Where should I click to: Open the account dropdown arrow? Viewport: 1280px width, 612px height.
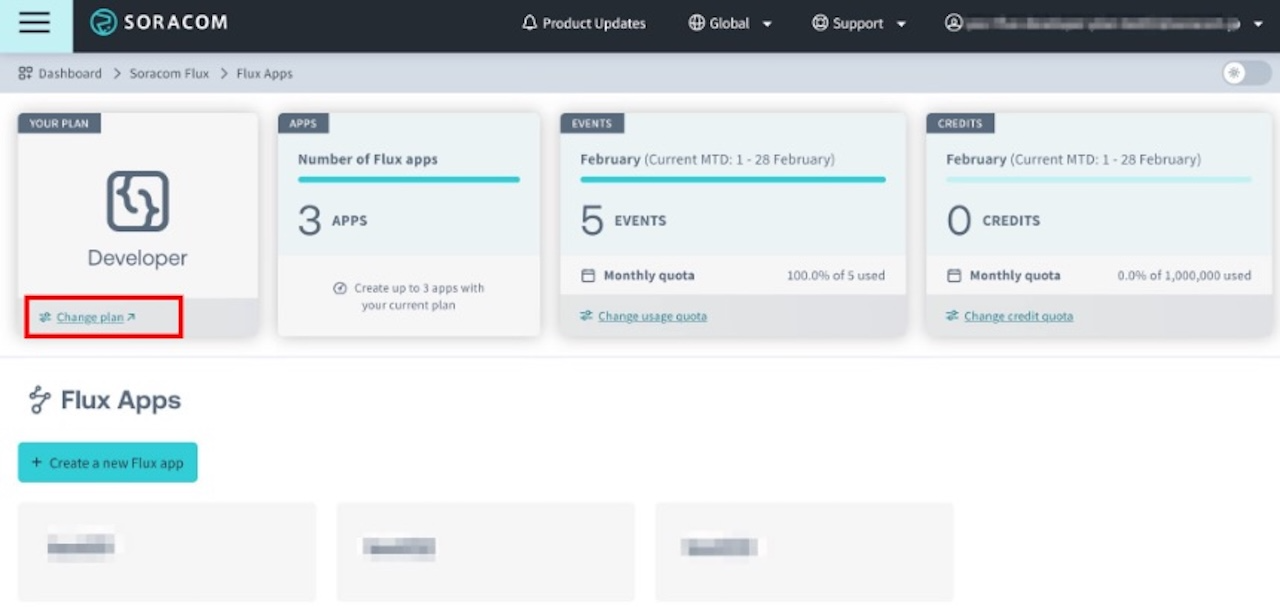1258,24
